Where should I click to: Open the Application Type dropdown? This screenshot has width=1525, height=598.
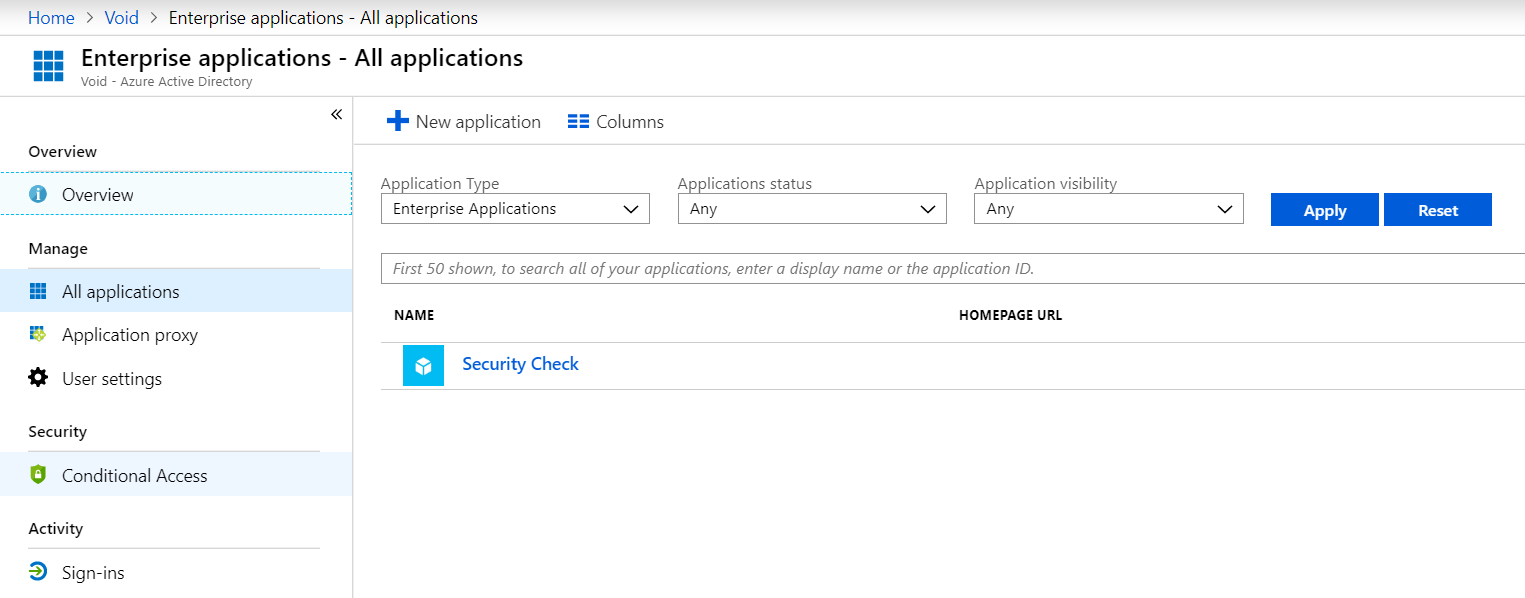coord(515,209)
